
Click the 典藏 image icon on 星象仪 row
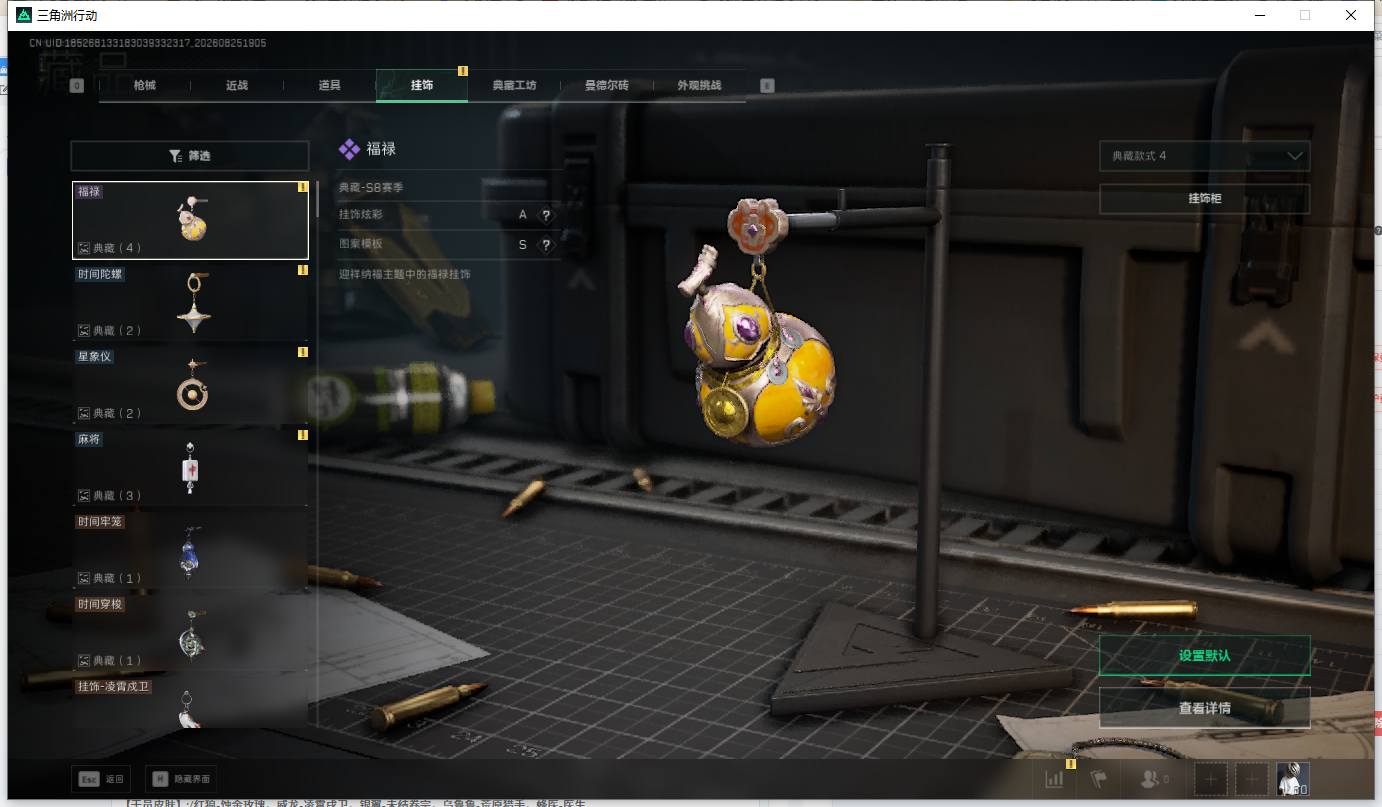[x=84, y=413]
